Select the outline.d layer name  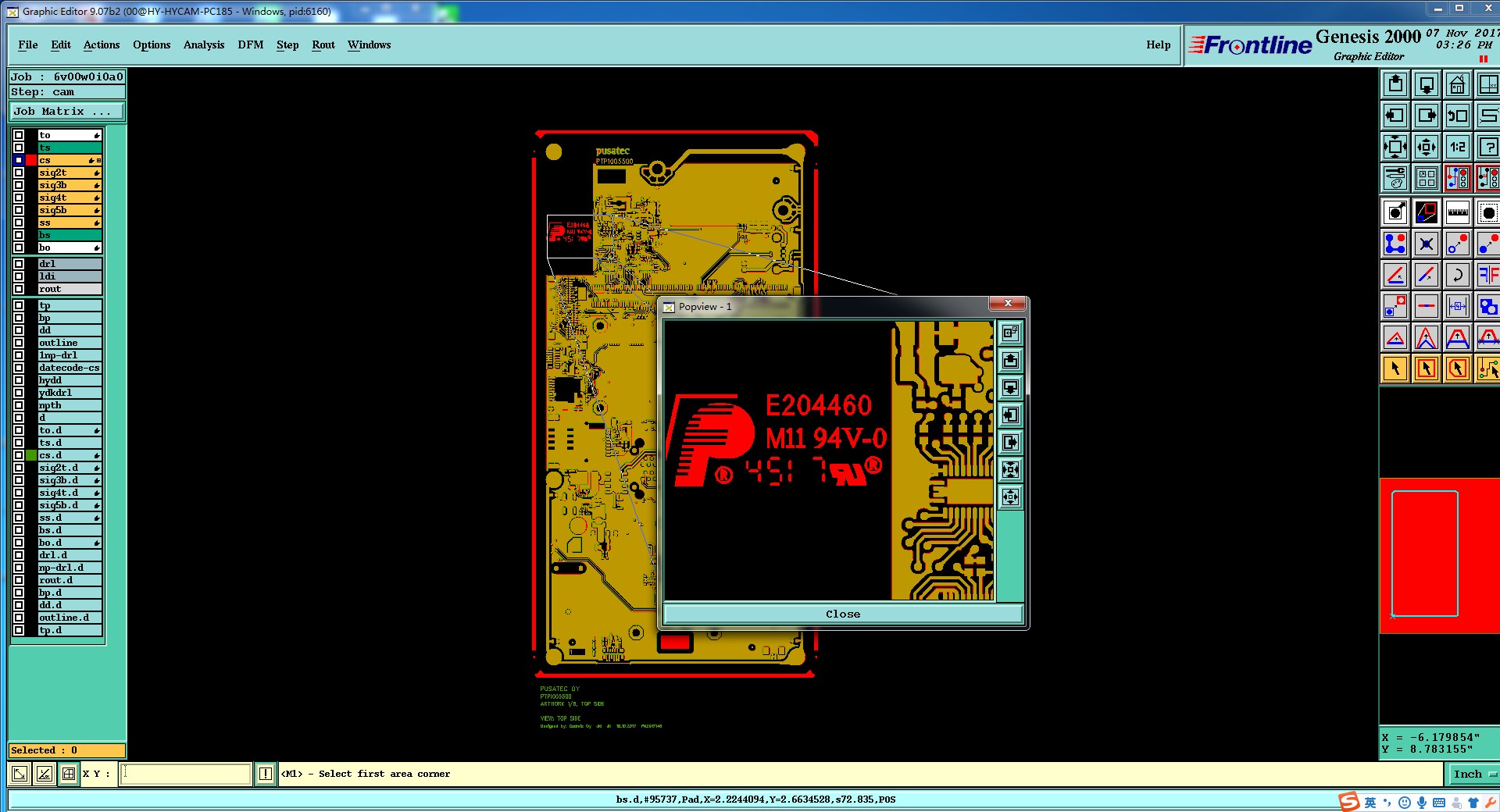70,618
